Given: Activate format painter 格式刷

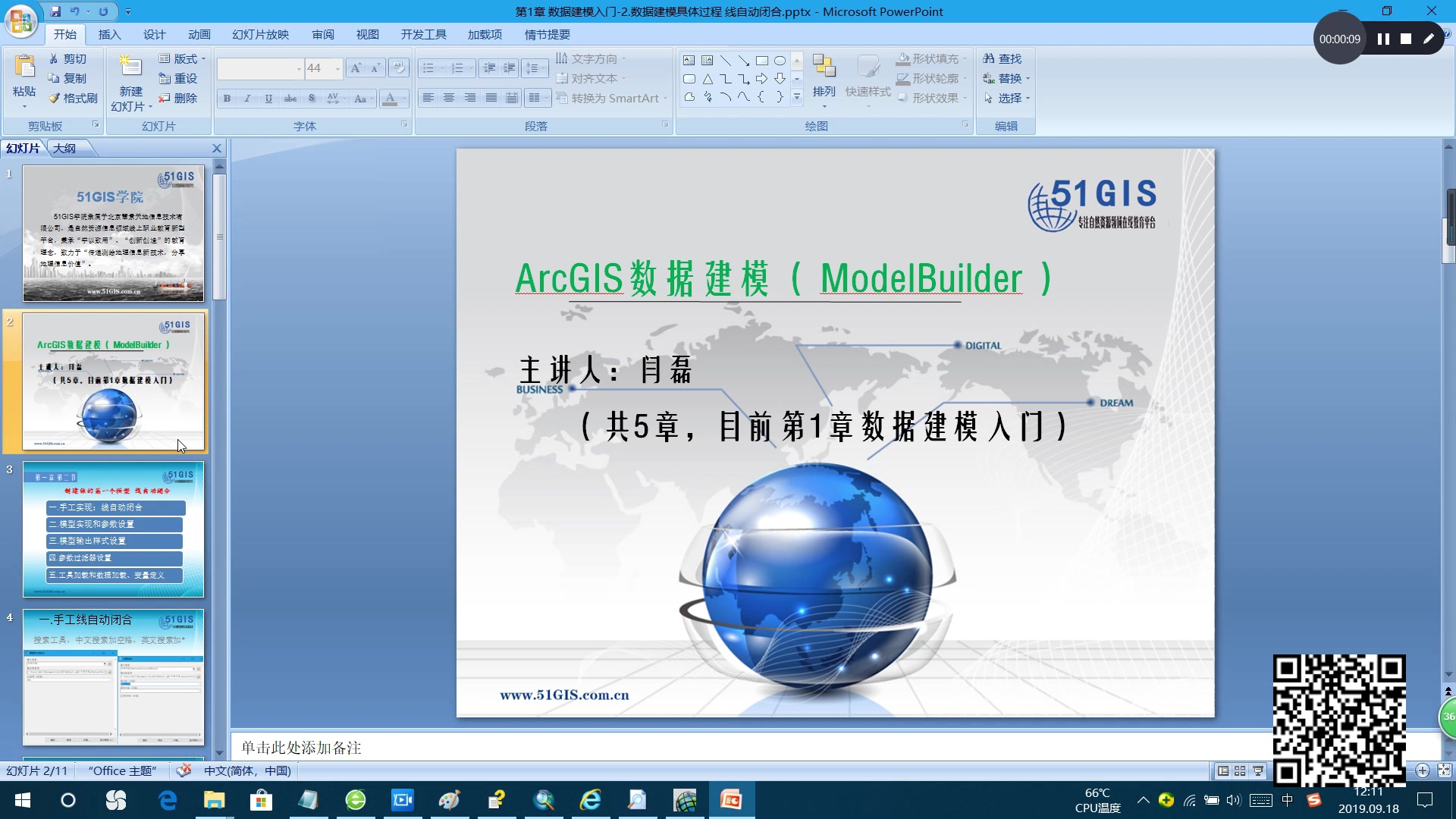Looking at the screenshot, I should click(x=73, y=98).
